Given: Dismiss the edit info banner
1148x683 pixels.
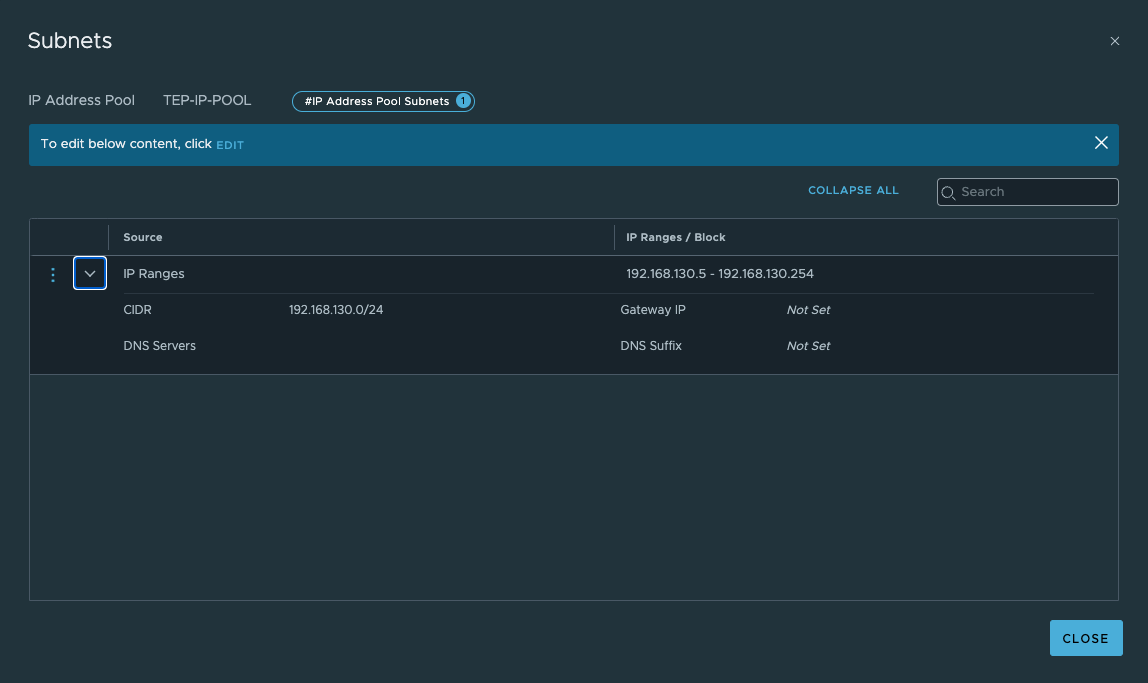Looking at the screenshot, I should 1101,143.
